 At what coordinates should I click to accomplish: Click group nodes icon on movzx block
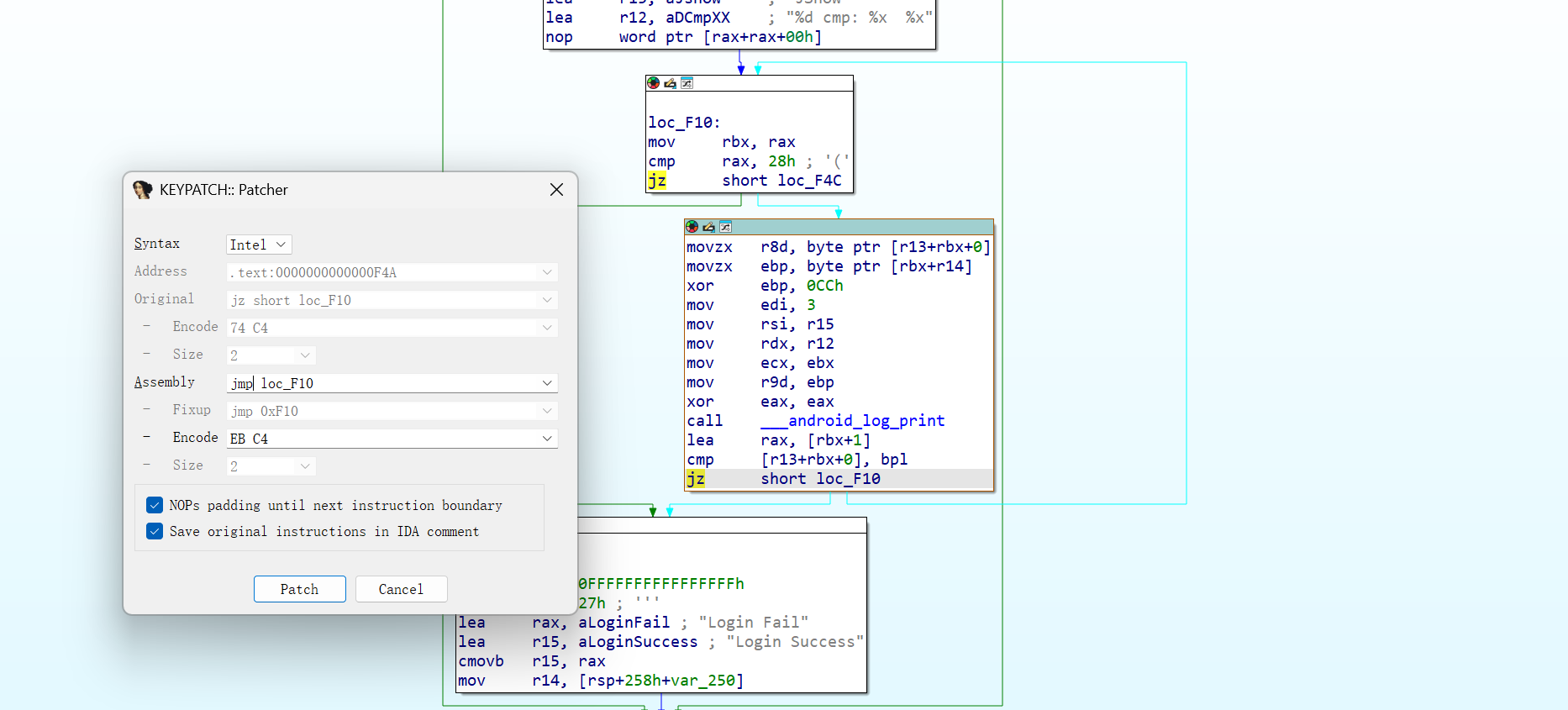click(725, 227)
